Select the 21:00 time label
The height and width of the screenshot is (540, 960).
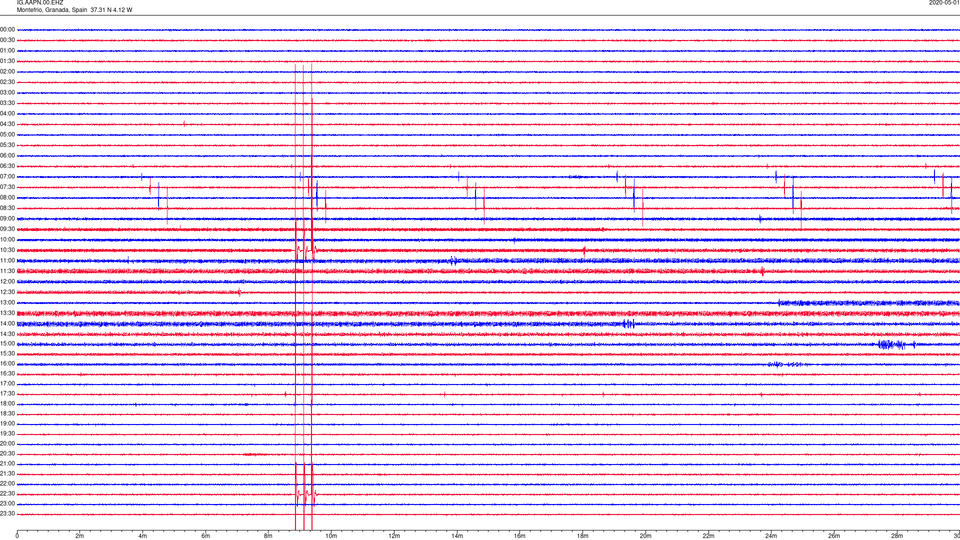(7, 464)
